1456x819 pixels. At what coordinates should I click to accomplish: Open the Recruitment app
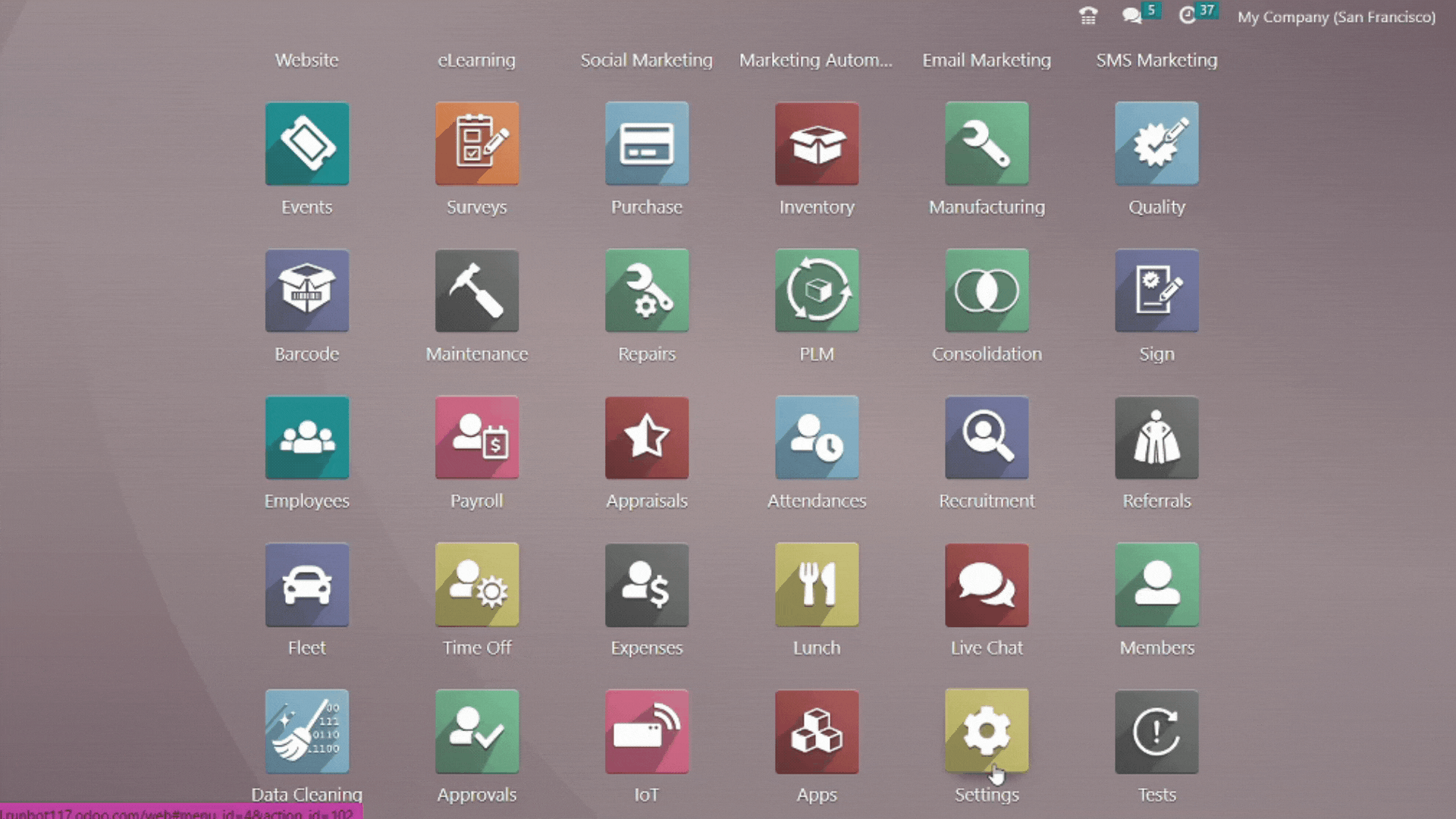pyautogui.click(x=987, y=438)
